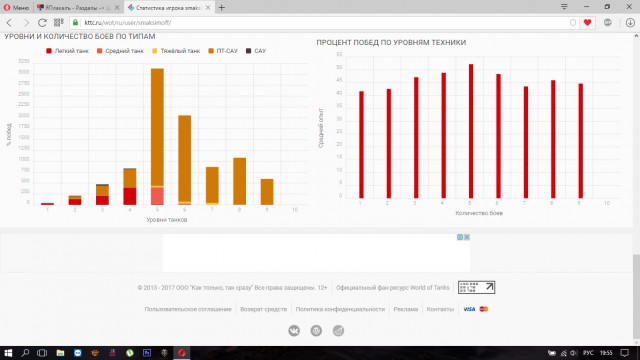The height and width of the screenshot is (360, 640).
Task: Click the shield icon in address bar
Action: 573,22
